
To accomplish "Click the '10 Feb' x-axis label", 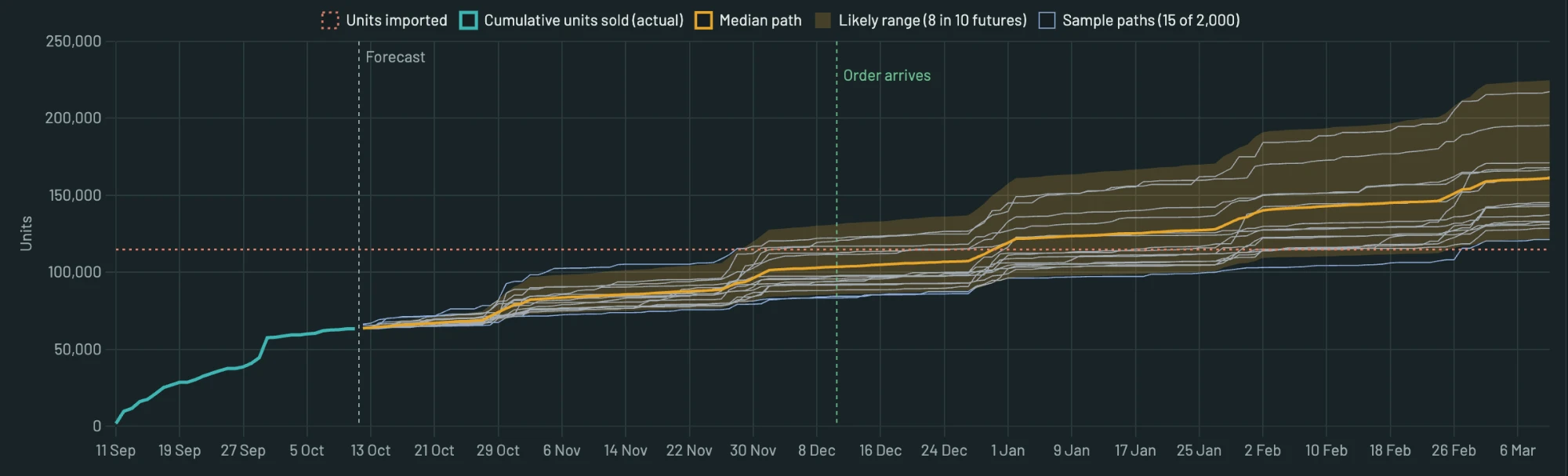I will tap(1326, 451).
